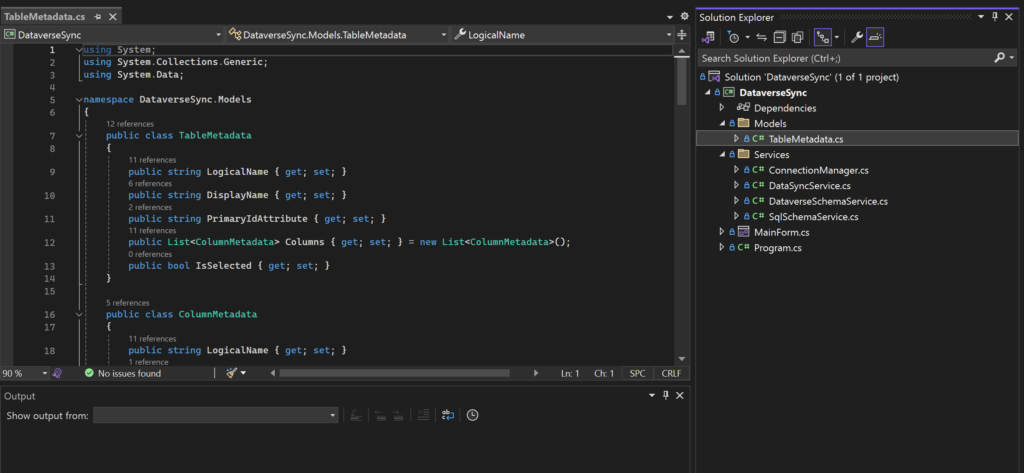
Task: Open Properties wrench in Solution Explorer
Action: [x=857, y=38]
